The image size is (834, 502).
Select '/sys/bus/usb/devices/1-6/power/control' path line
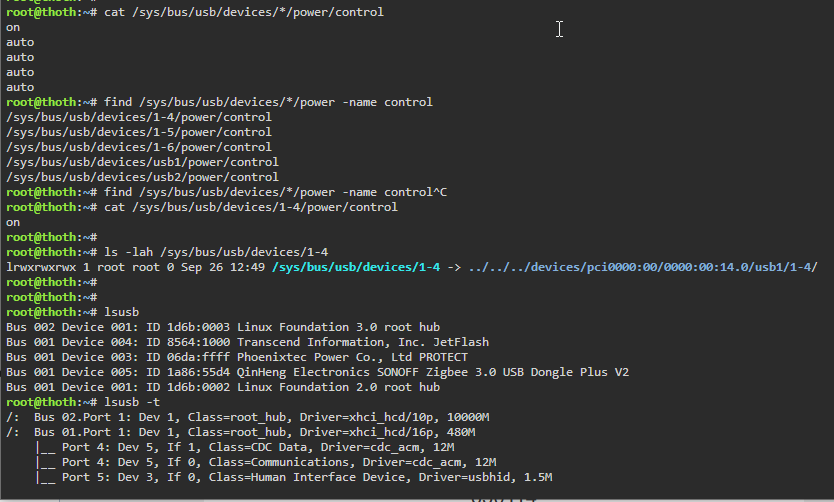[x=139, y=147]
